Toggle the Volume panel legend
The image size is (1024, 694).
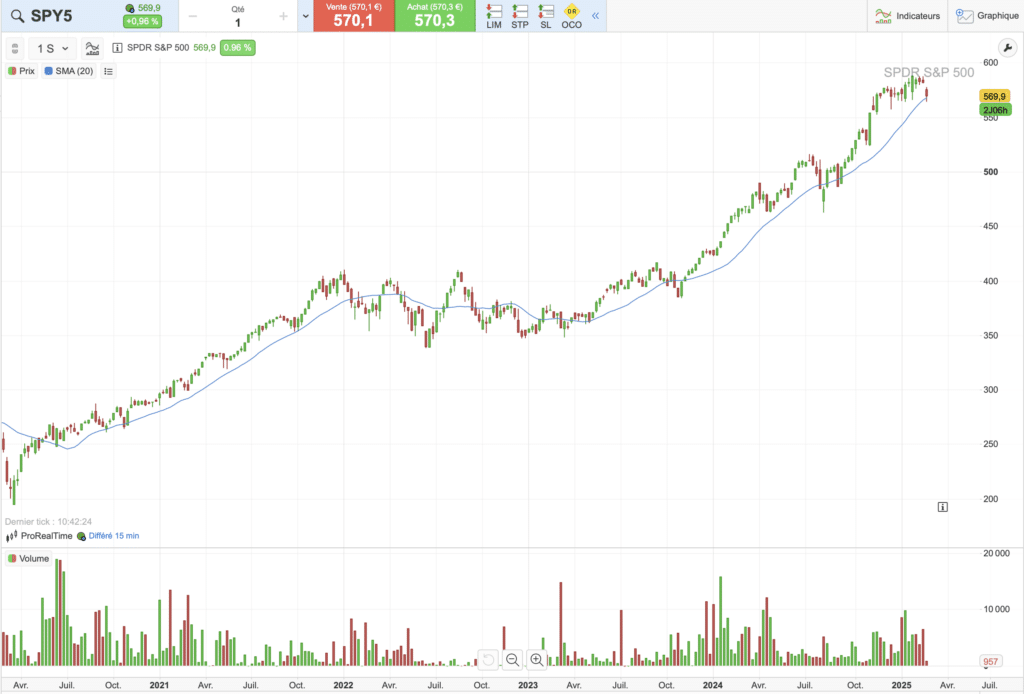point(28,559)
